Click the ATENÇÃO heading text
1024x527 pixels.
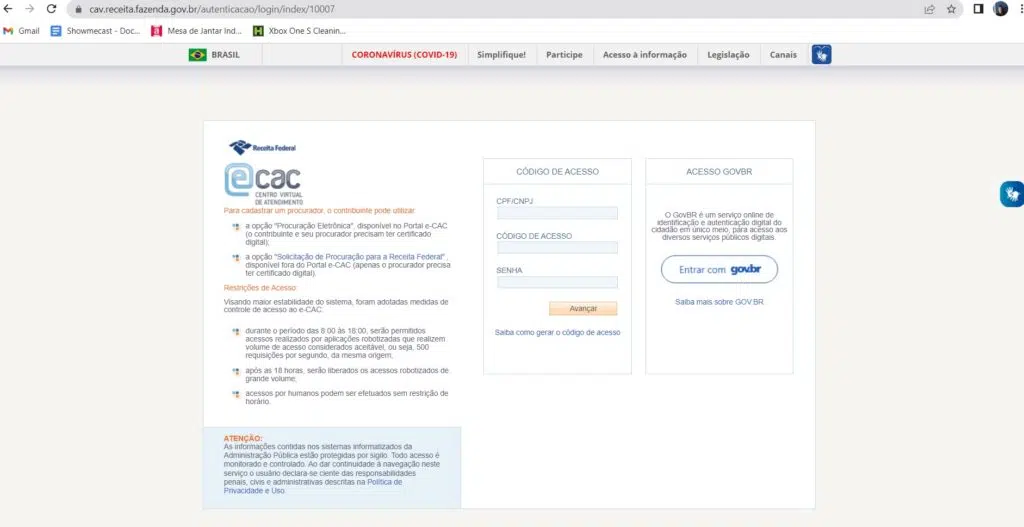click(x=243, y=438)
